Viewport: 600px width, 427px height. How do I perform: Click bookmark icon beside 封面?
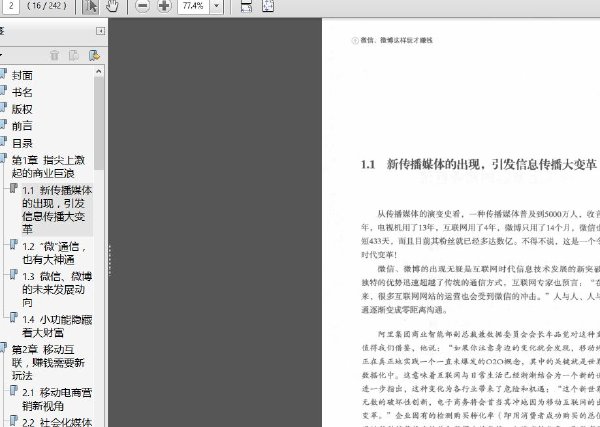(x=3, y=73)
